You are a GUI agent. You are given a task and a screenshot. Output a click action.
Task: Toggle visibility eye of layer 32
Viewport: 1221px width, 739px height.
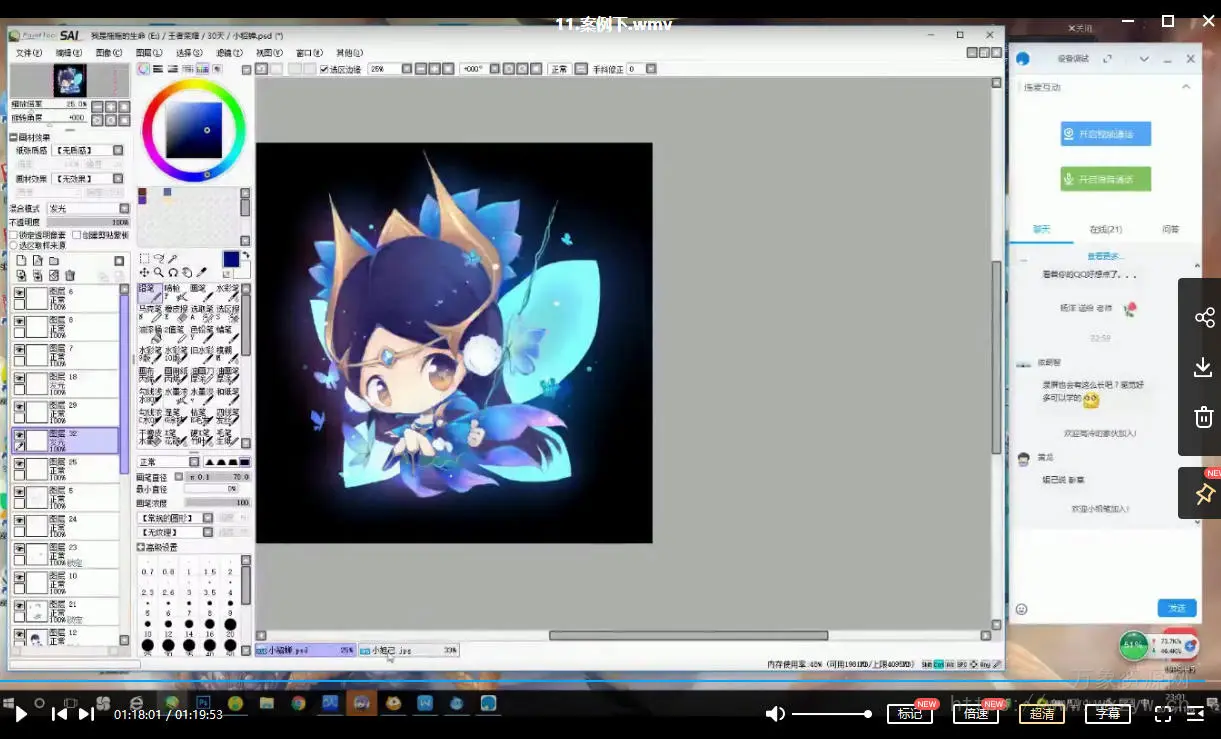(x=19, y=435)
